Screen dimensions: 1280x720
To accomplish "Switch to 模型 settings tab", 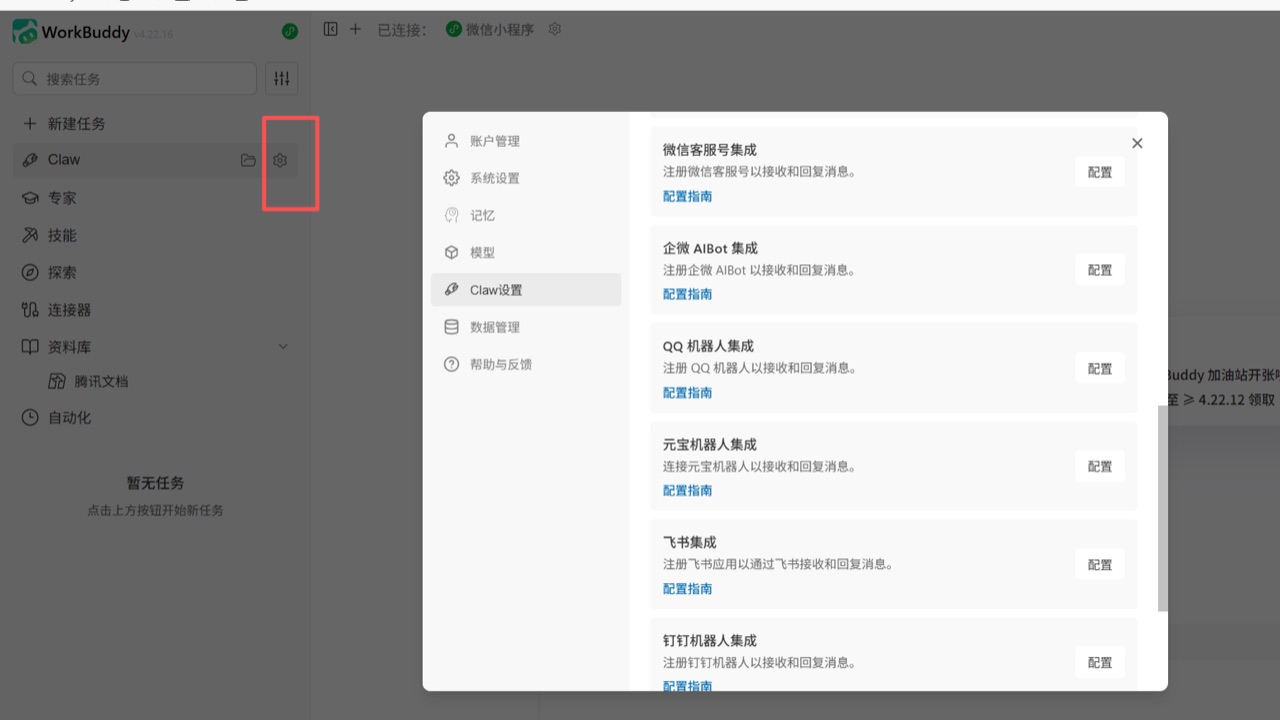I will click(x=526, y=252).
